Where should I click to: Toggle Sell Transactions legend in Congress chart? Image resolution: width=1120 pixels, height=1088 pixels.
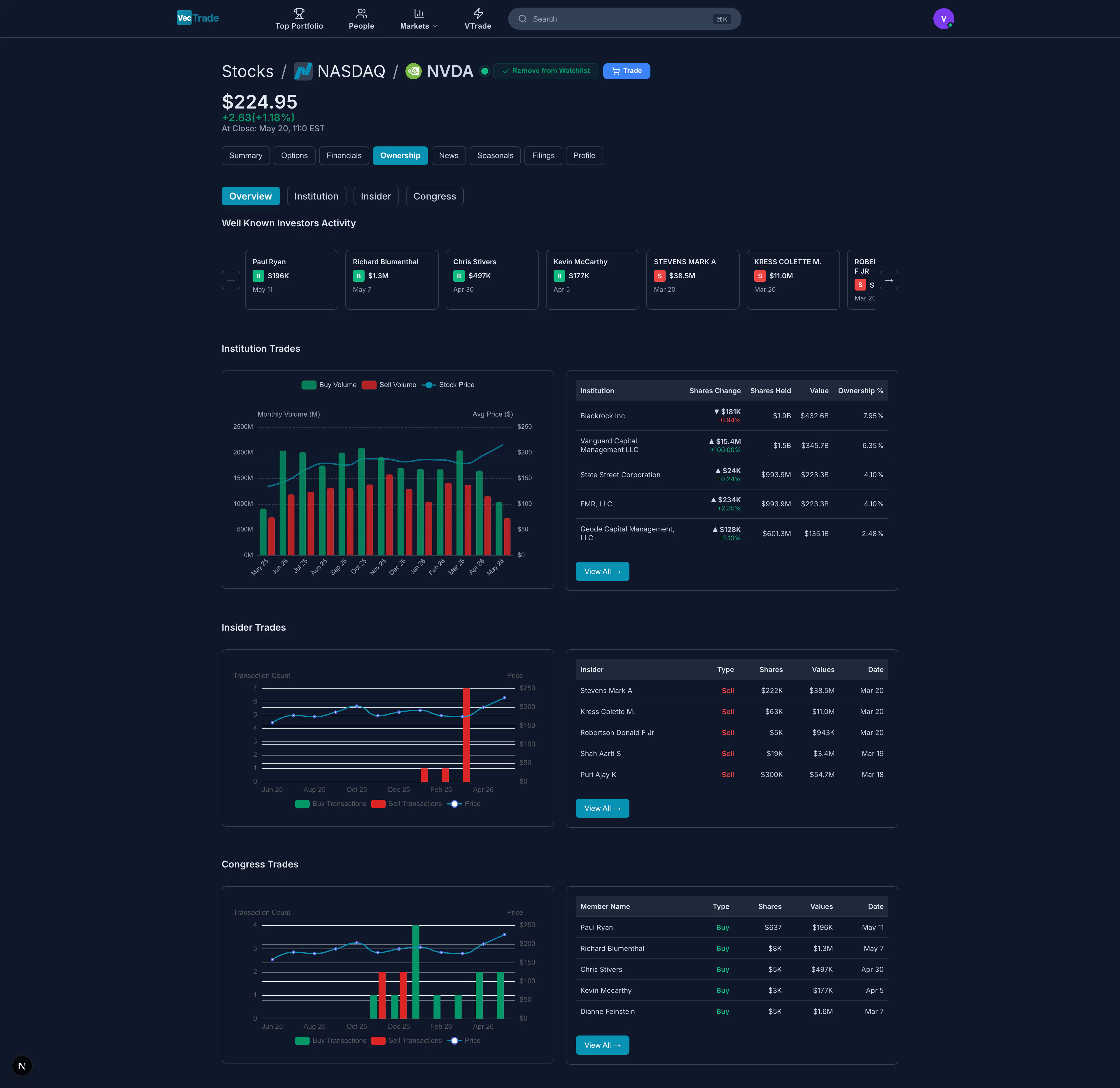coord(406,1040)
